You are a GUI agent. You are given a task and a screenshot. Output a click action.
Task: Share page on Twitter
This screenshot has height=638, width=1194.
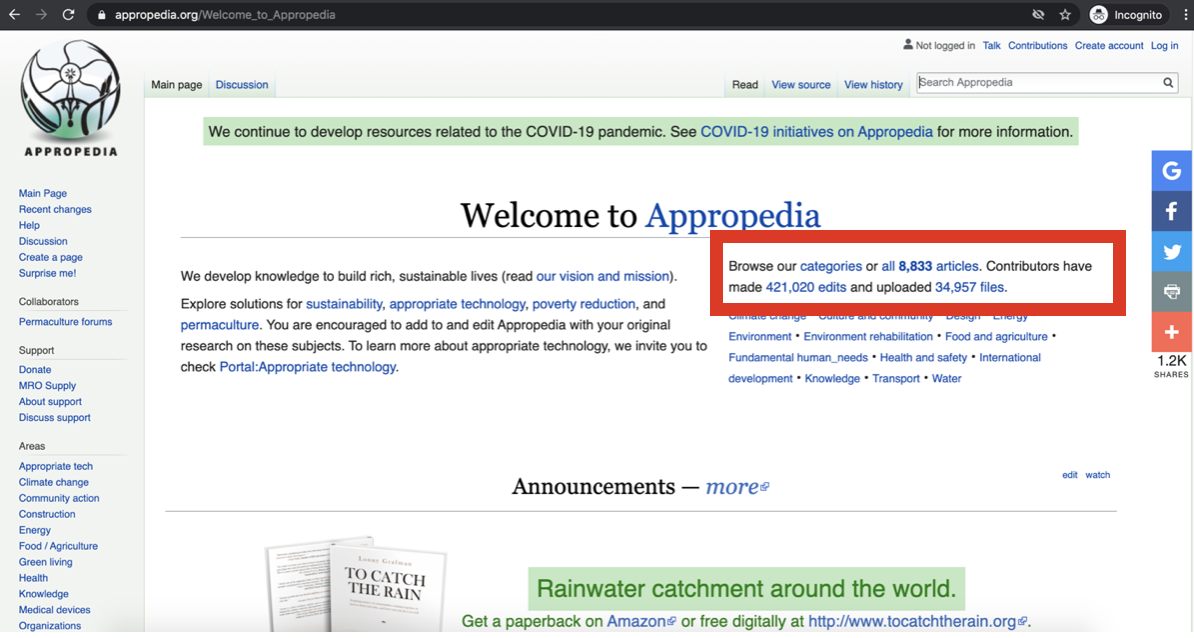point(1171,252)
